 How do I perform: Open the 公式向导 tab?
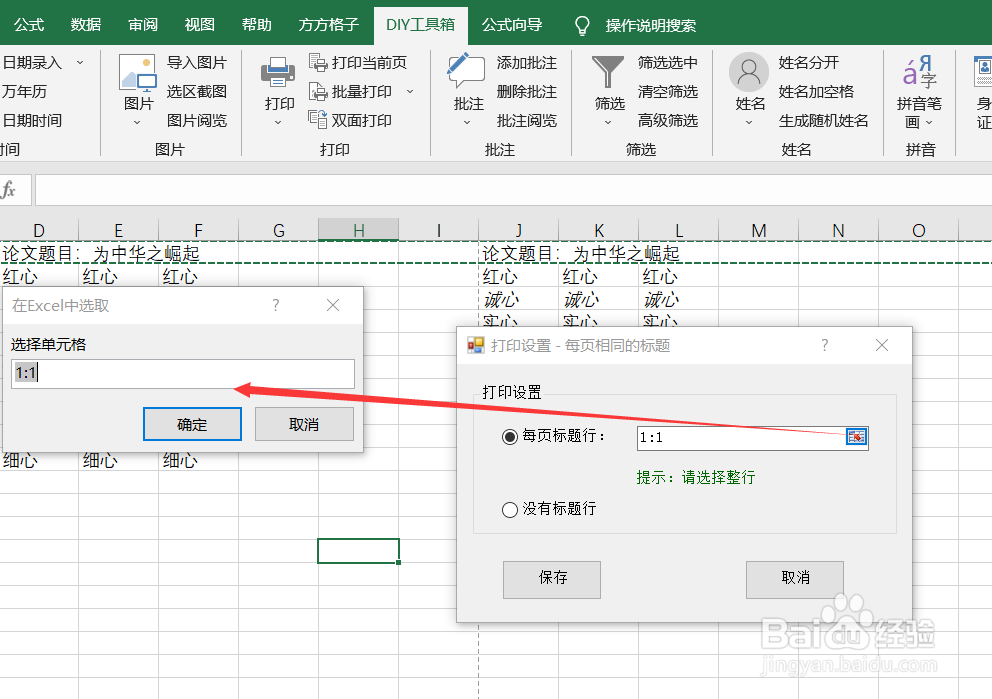click(512, 23)
